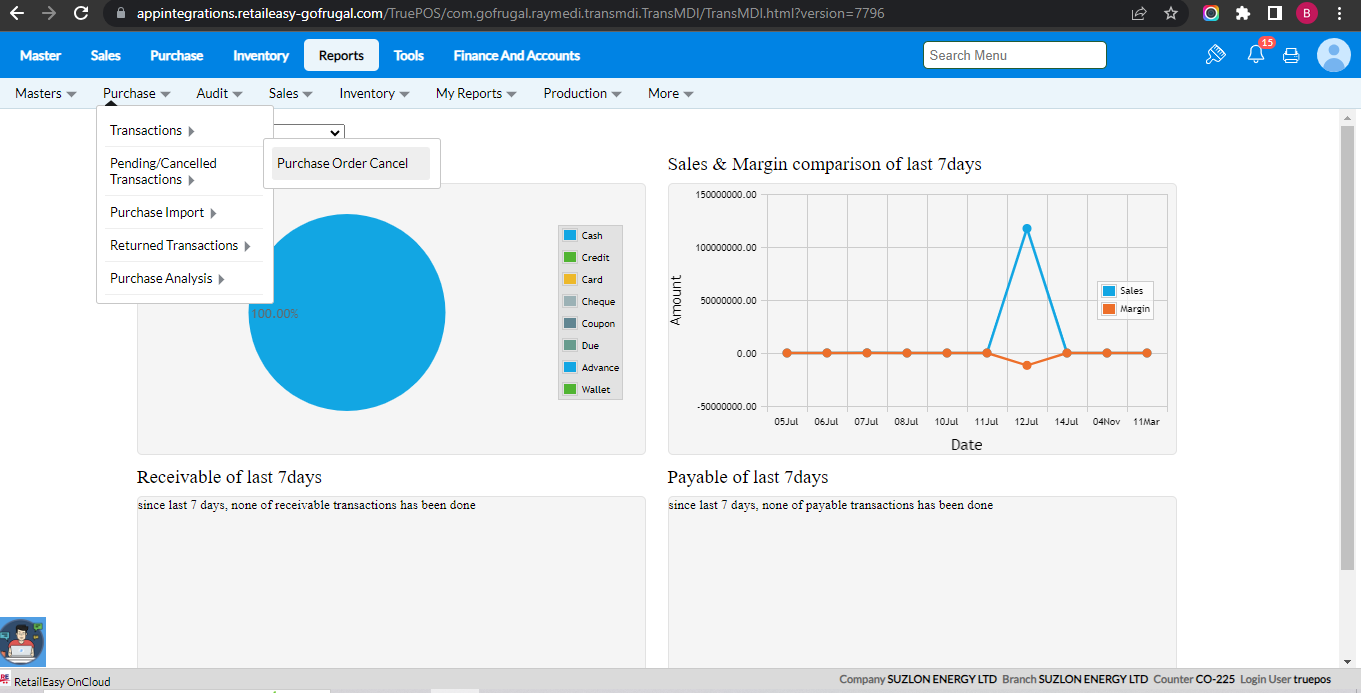Click the Sales legend entry in chart
Image resolution: width=1361 pixels, height=693 pixels.
[1124, 291]
